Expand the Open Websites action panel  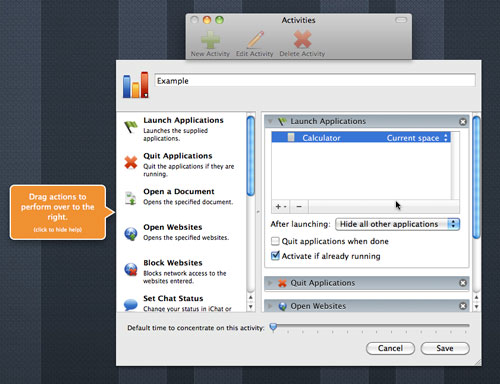[270, 306]
